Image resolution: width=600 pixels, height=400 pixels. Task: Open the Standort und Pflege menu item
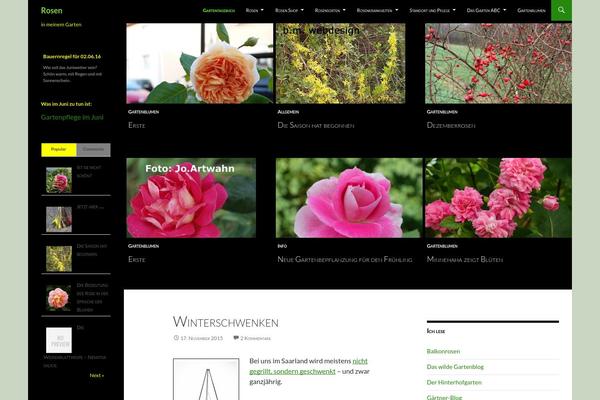(430, 10)
